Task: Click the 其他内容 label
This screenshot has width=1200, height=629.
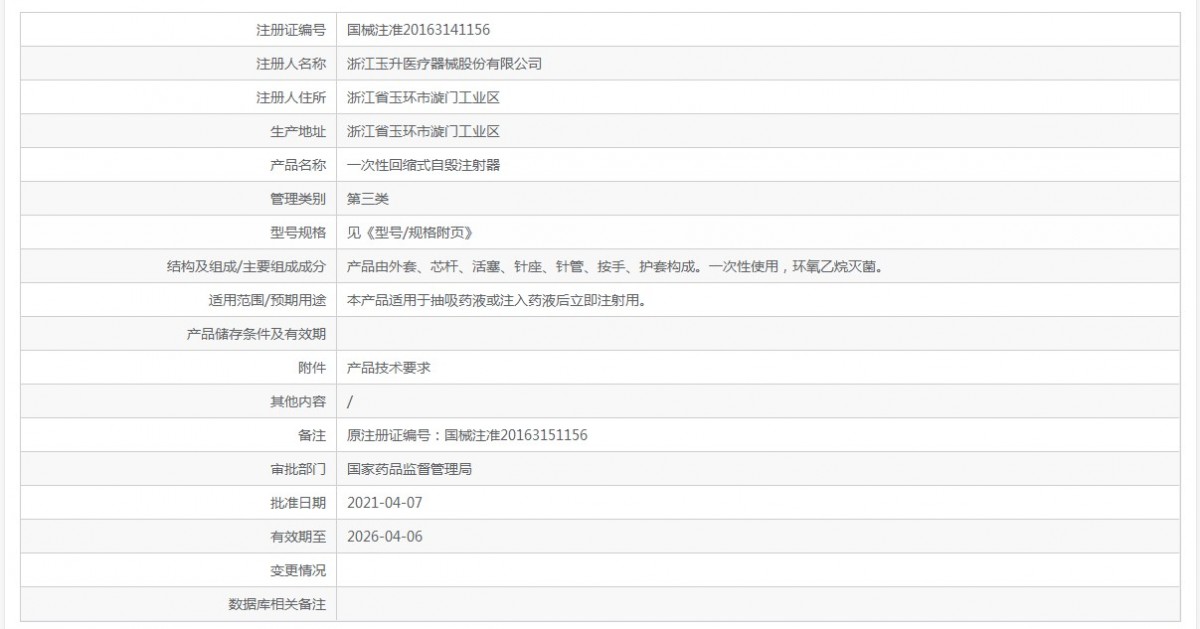Action: 298,401
